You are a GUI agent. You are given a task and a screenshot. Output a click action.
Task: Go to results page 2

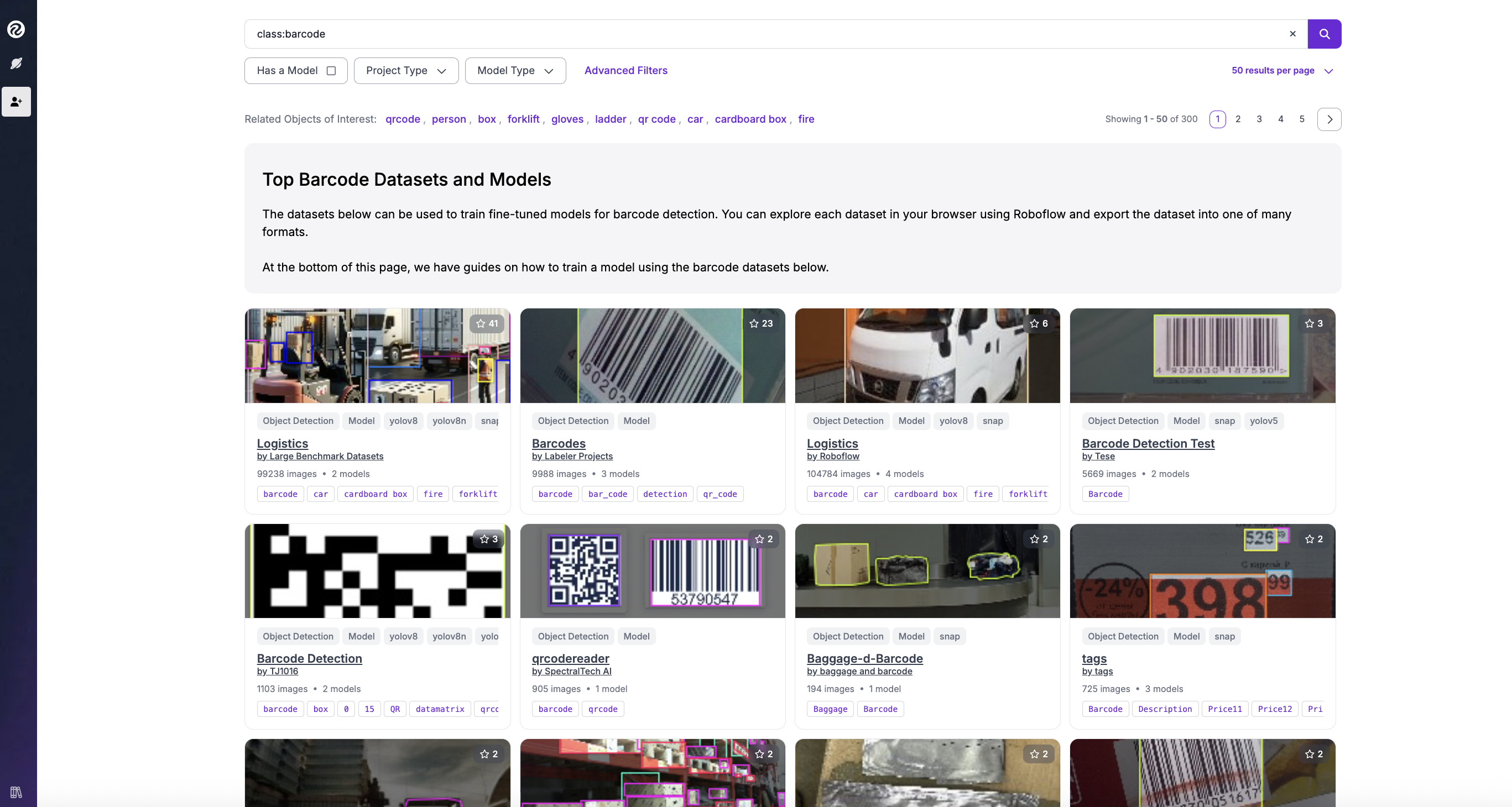[1238, 119]
